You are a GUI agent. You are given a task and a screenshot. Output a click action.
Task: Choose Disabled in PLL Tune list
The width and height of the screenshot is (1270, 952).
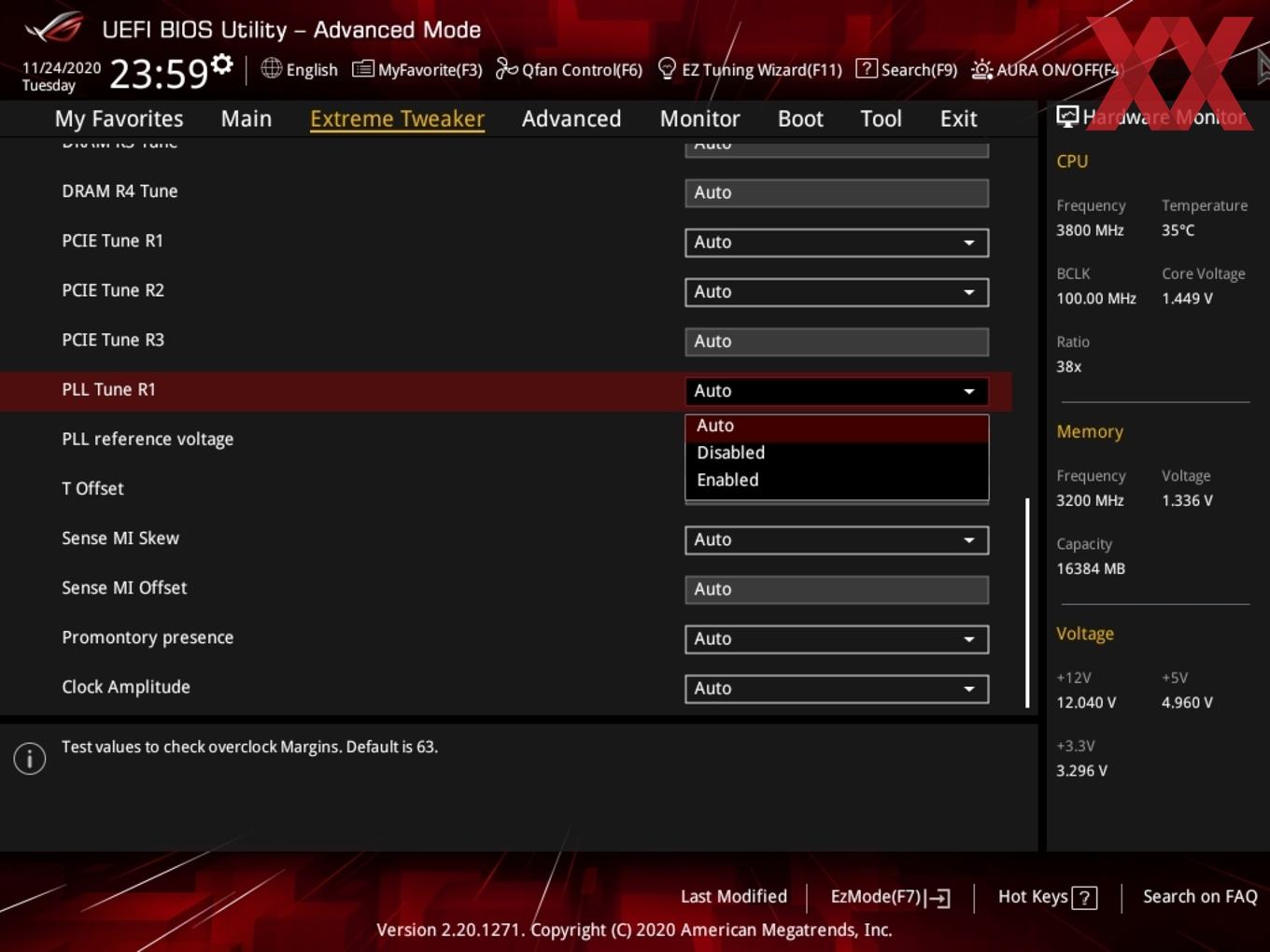[x=837, y=453]
